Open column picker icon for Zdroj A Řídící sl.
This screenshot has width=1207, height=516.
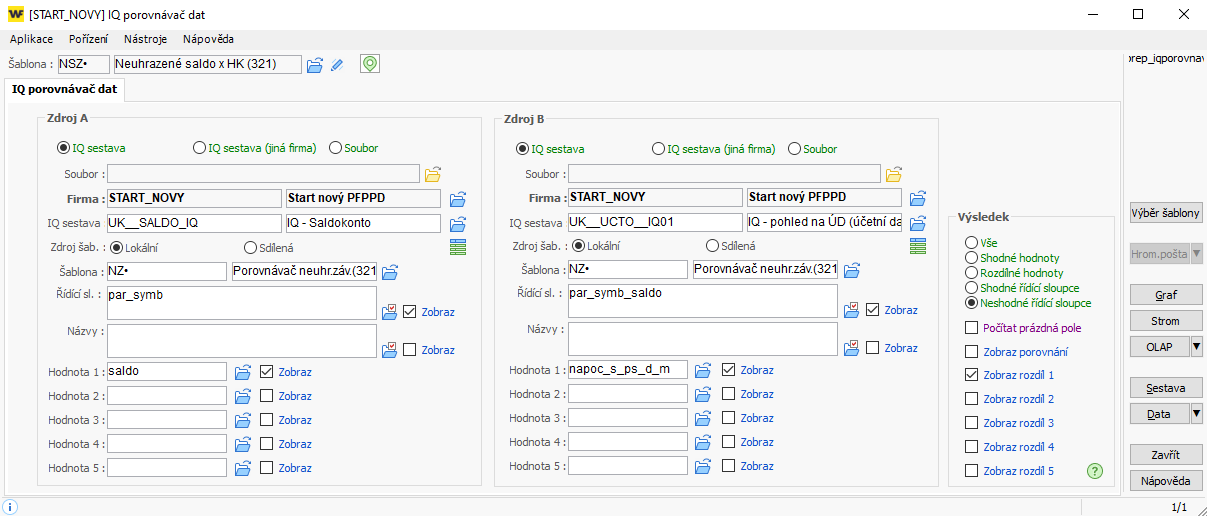coord(390,311)
